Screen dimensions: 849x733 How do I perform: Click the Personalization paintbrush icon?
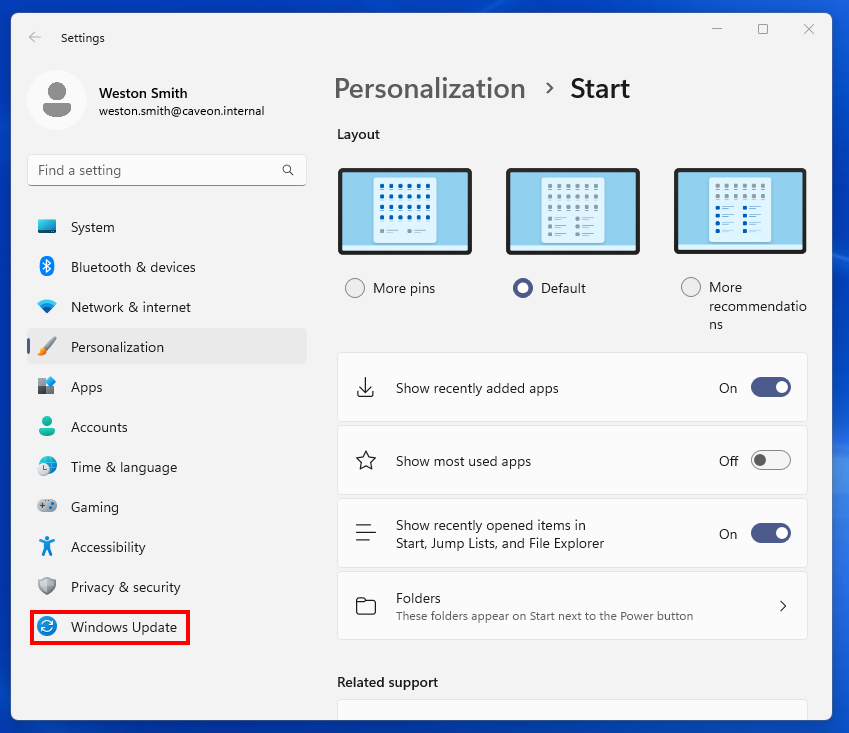[x=47, y=346]
